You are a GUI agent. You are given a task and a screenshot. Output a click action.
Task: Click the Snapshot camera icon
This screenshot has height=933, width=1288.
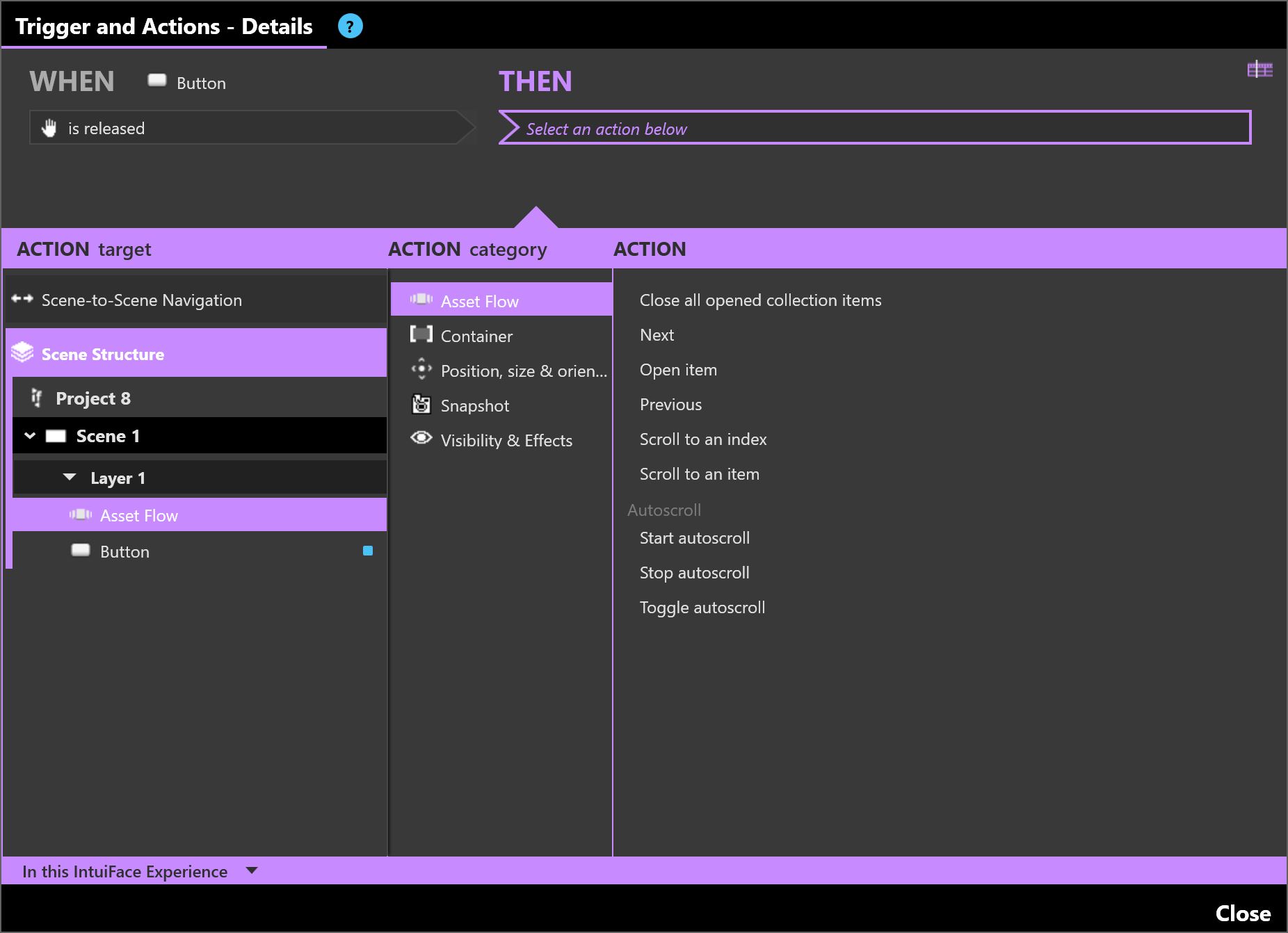(421, 405)
